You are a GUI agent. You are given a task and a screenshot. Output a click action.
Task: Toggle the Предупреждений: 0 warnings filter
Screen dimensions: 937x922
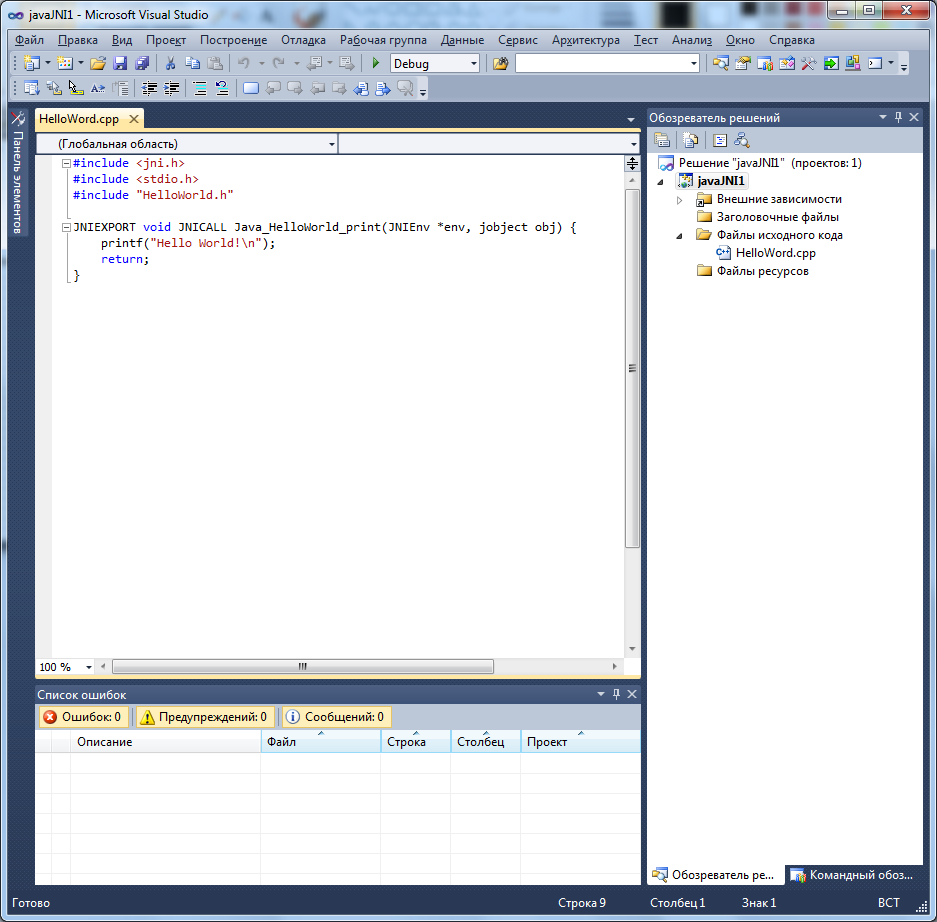coord(204,716)
